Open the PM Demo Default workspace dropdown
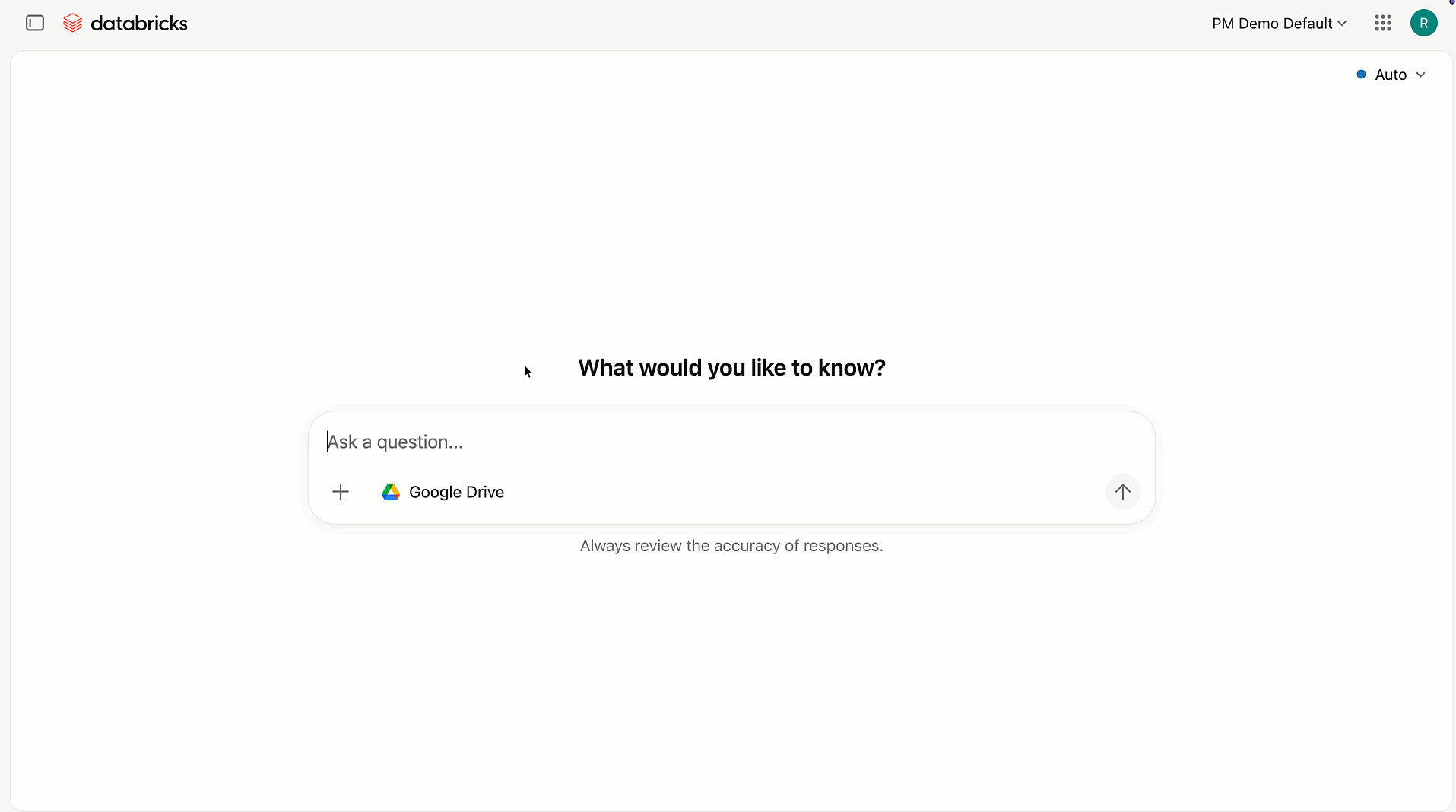The height and width of the screenshot is (812, 1456). click(1280, 23)
